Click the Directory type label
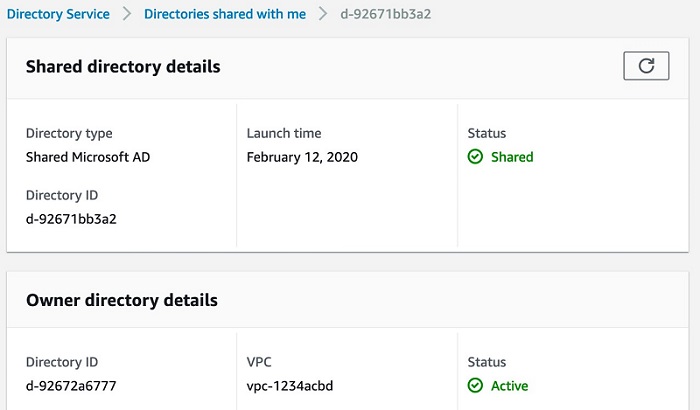This screenshot has width=700, height=410. tap(69, 133)
